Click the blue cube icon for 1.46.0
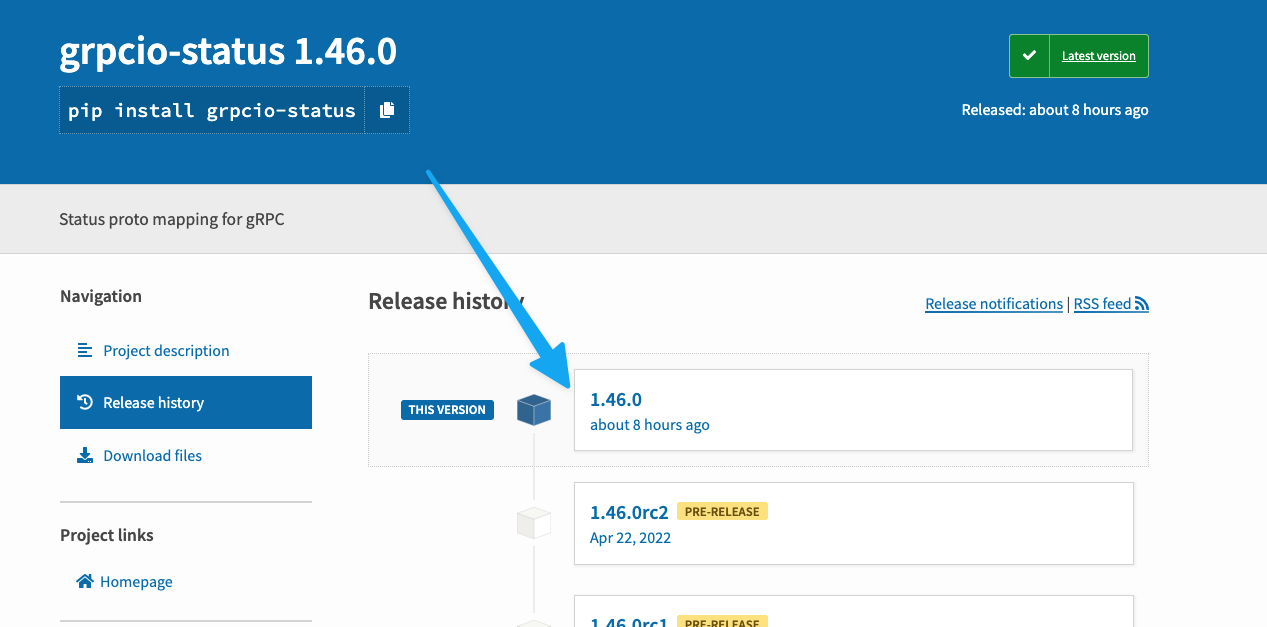 534,409
